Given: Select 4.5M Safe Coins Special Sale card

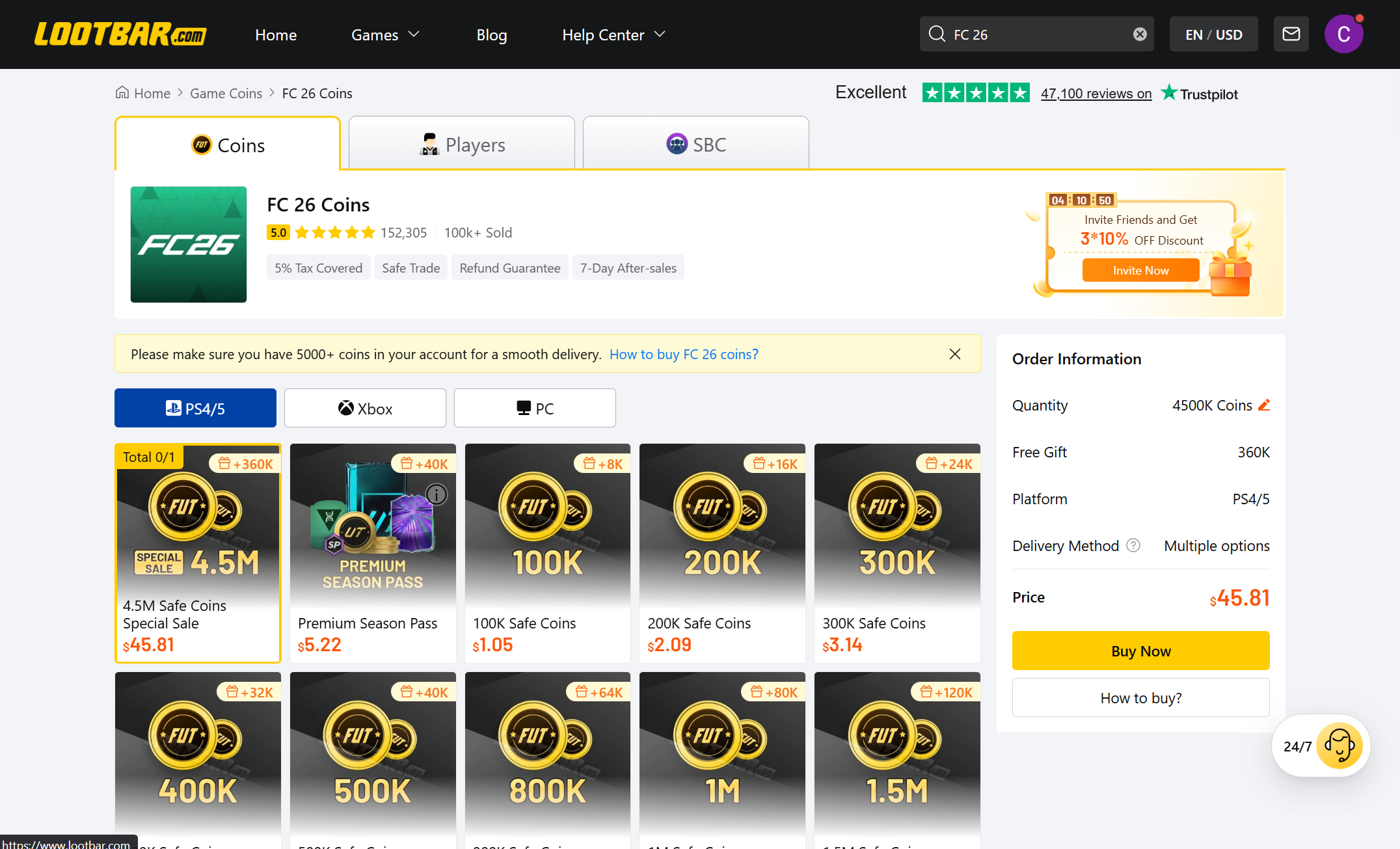Looking at the screenshot, I should point(198,553).
